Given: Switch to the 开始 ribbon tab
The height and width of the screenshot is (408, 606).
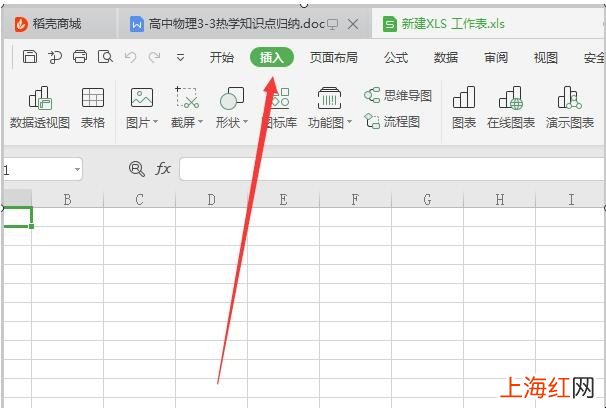Looking at the screenshot, I should [x=222, y=58].
